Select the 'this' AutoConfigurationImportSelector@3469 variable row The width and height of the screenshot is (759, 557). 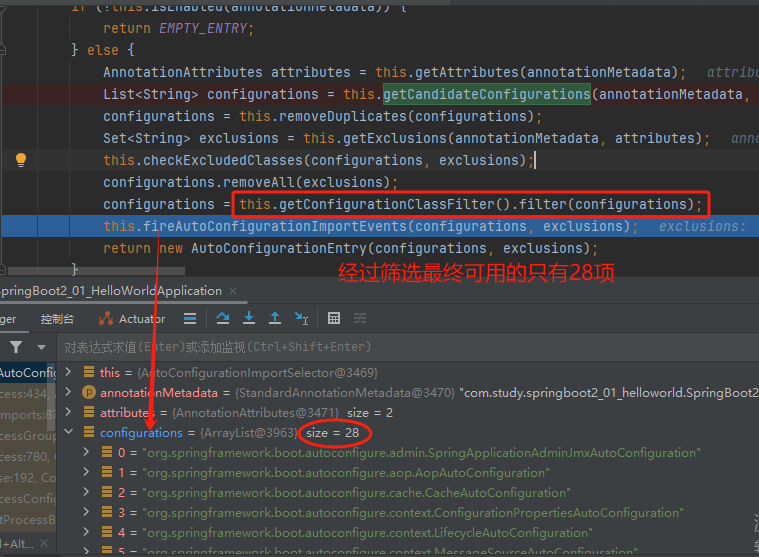[408, 373]
